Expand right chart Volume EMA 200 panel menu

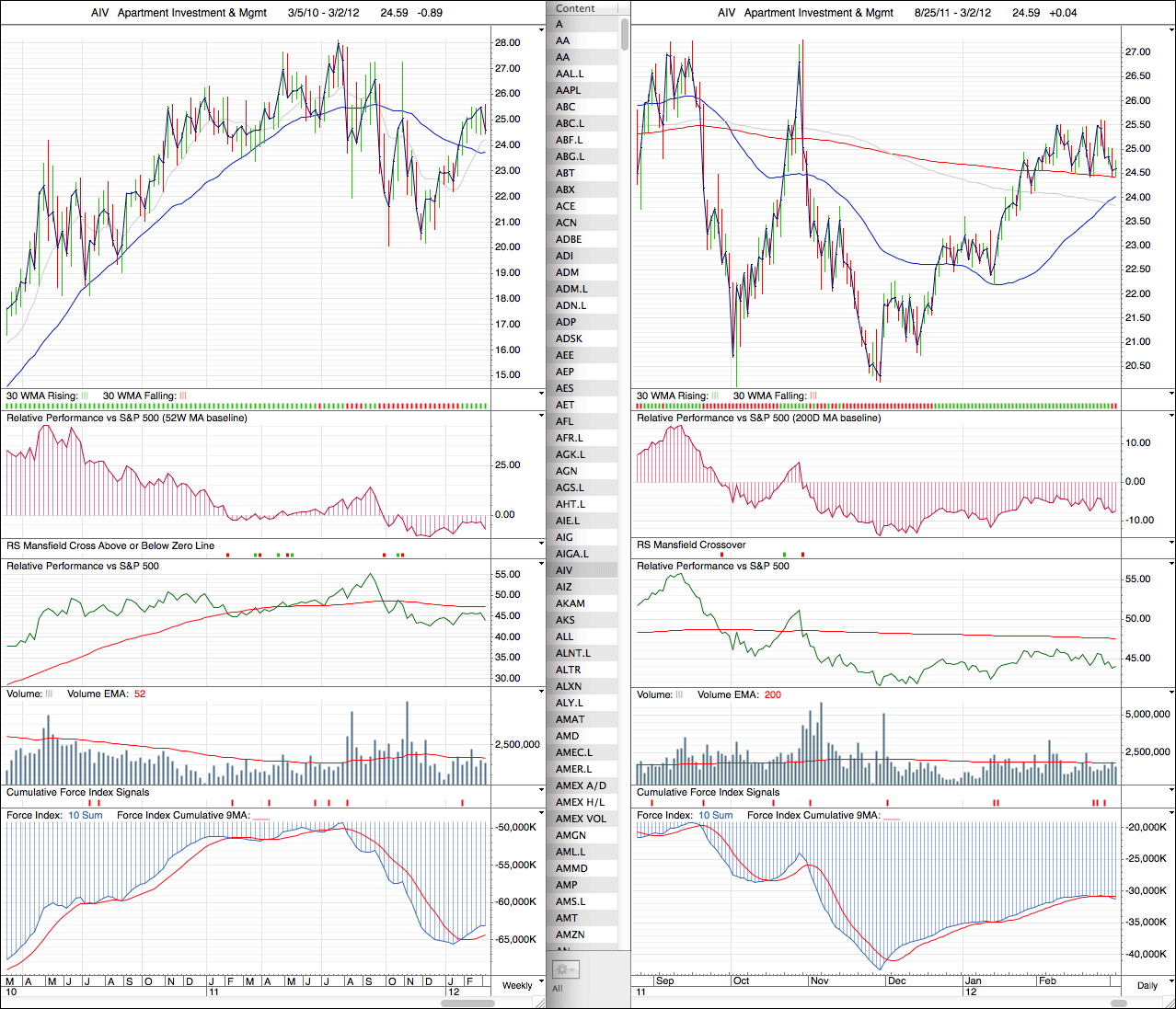1170,694
